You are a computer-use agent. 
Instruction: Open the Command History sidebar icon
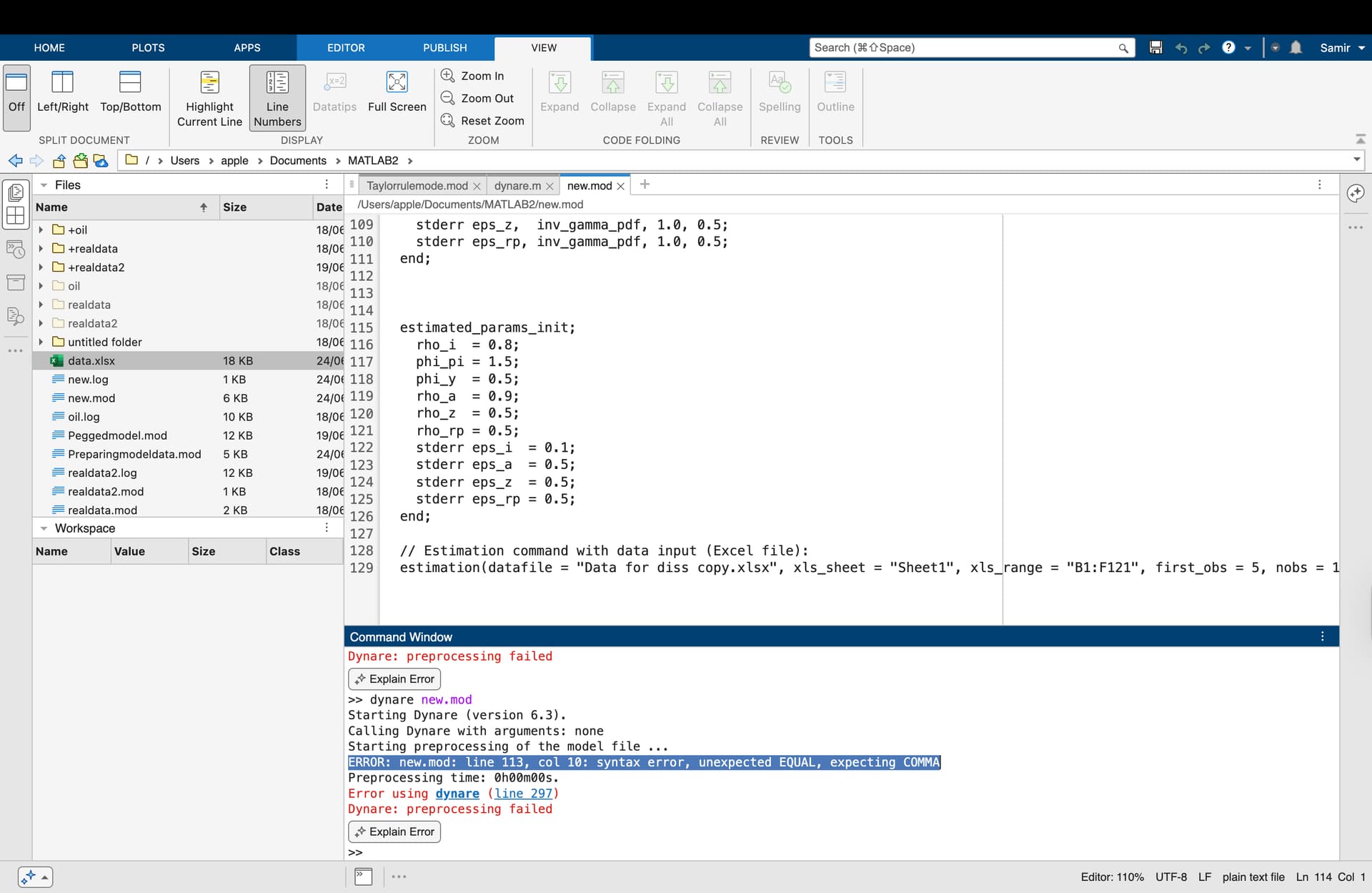point(16,250)
